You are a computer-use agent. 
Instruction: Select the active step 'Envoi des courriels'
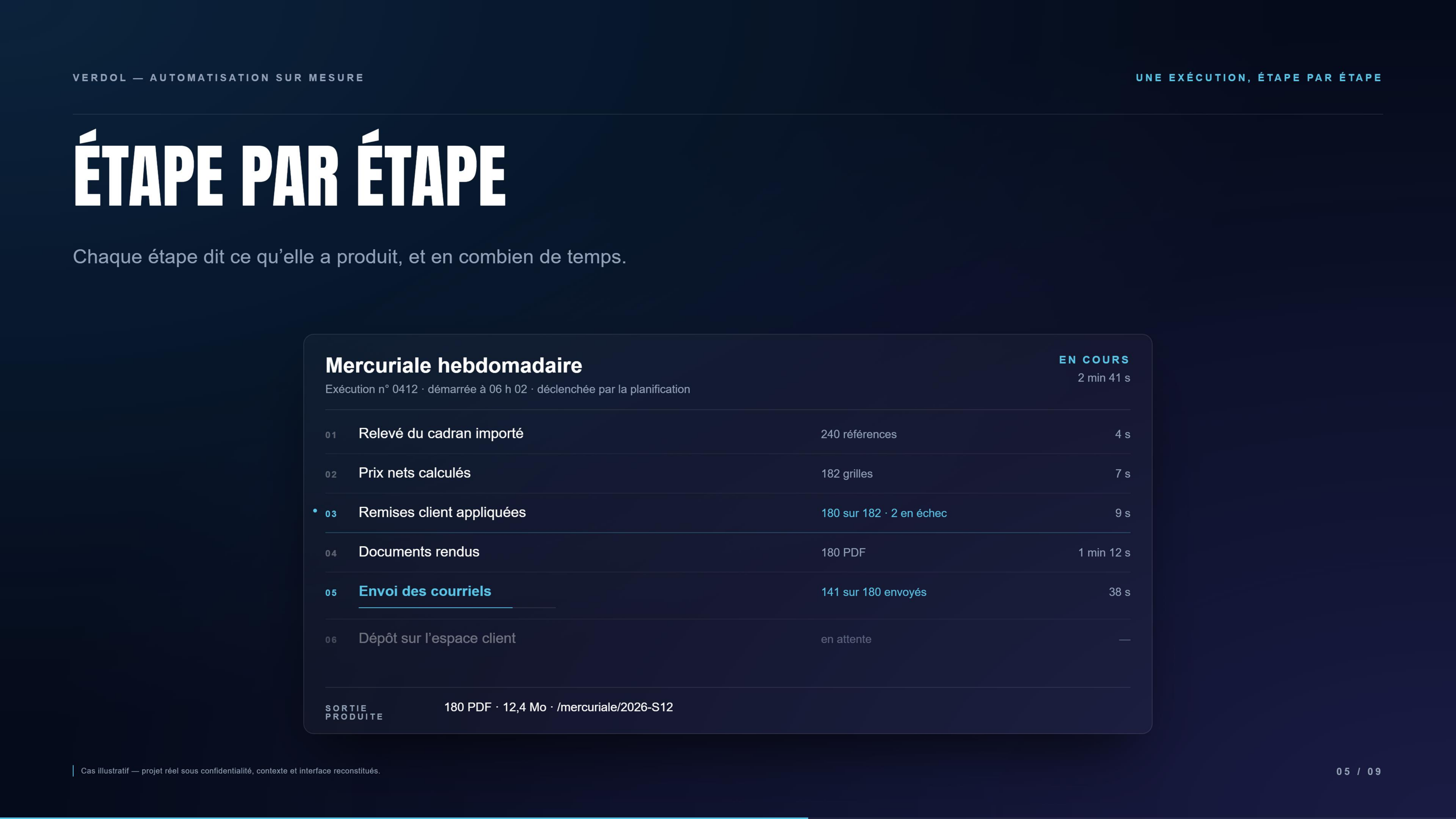point(425,591)
